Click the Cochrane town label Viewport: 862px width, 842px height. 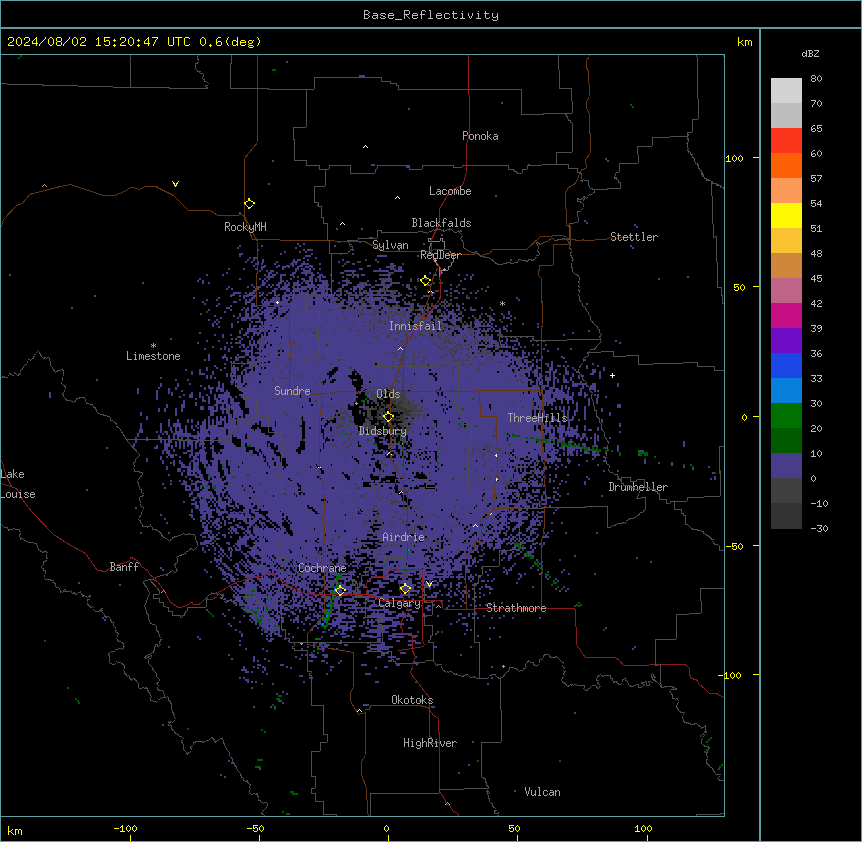point(322,568)
